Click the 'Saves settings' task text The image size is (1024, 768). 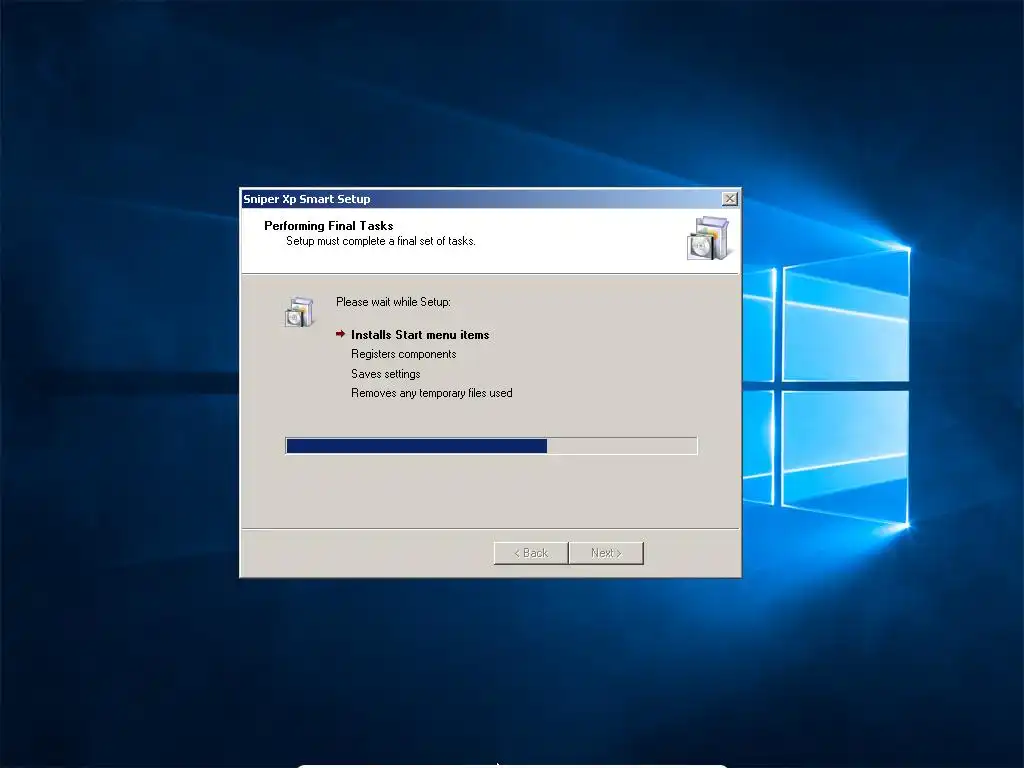[385, 374]
